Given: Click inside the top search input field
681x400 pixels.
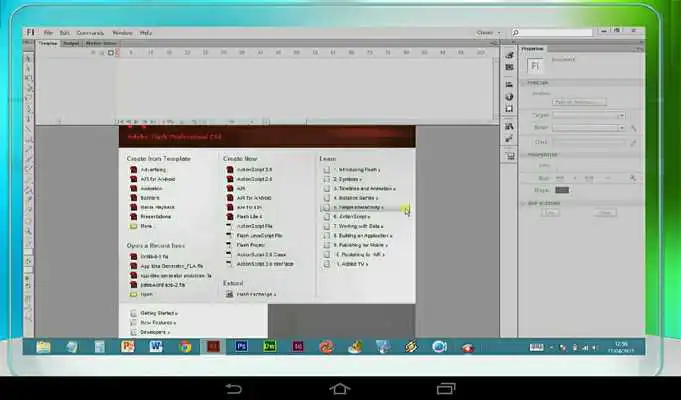Looking at the screenshot, I should [x=556, y=33].
